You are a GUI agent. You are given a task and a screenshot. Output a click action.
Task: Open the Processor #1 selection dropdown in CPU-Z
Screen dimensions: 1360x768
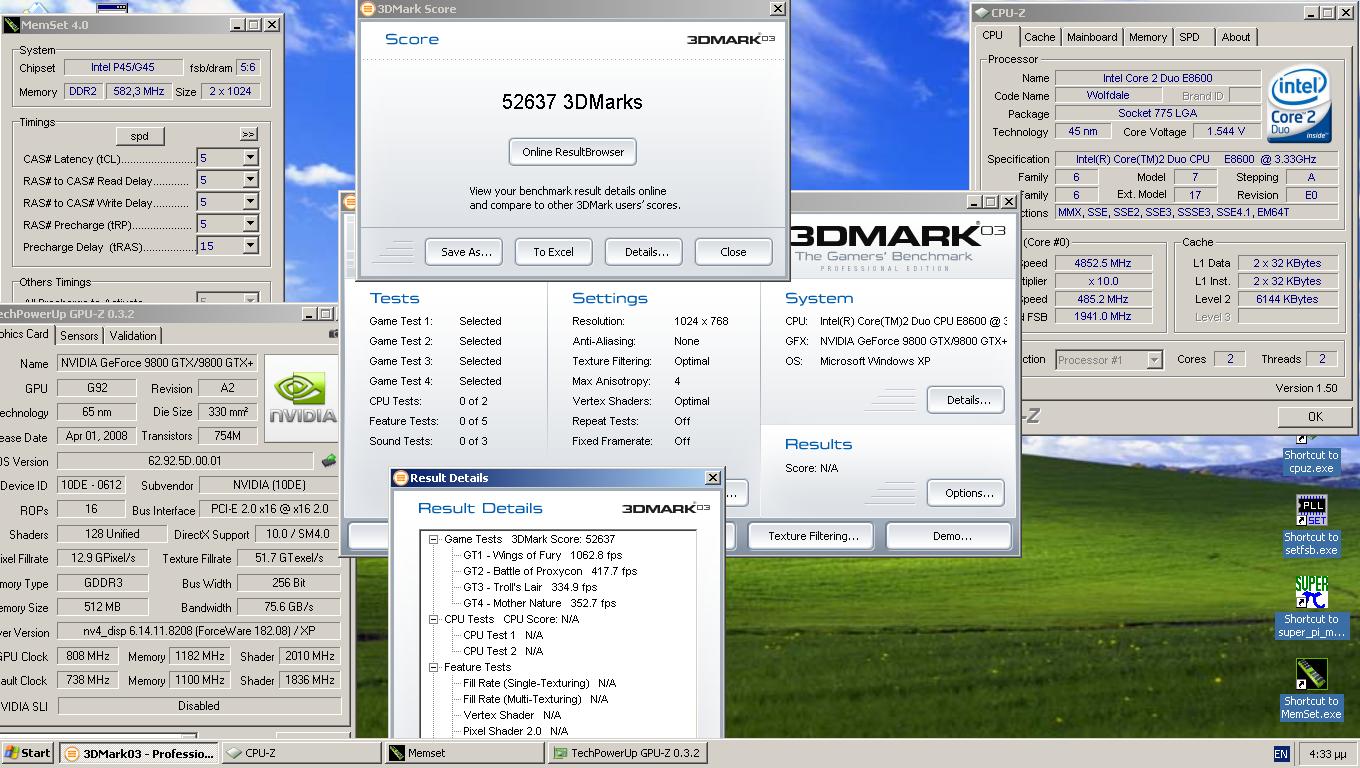[1154, 360]
